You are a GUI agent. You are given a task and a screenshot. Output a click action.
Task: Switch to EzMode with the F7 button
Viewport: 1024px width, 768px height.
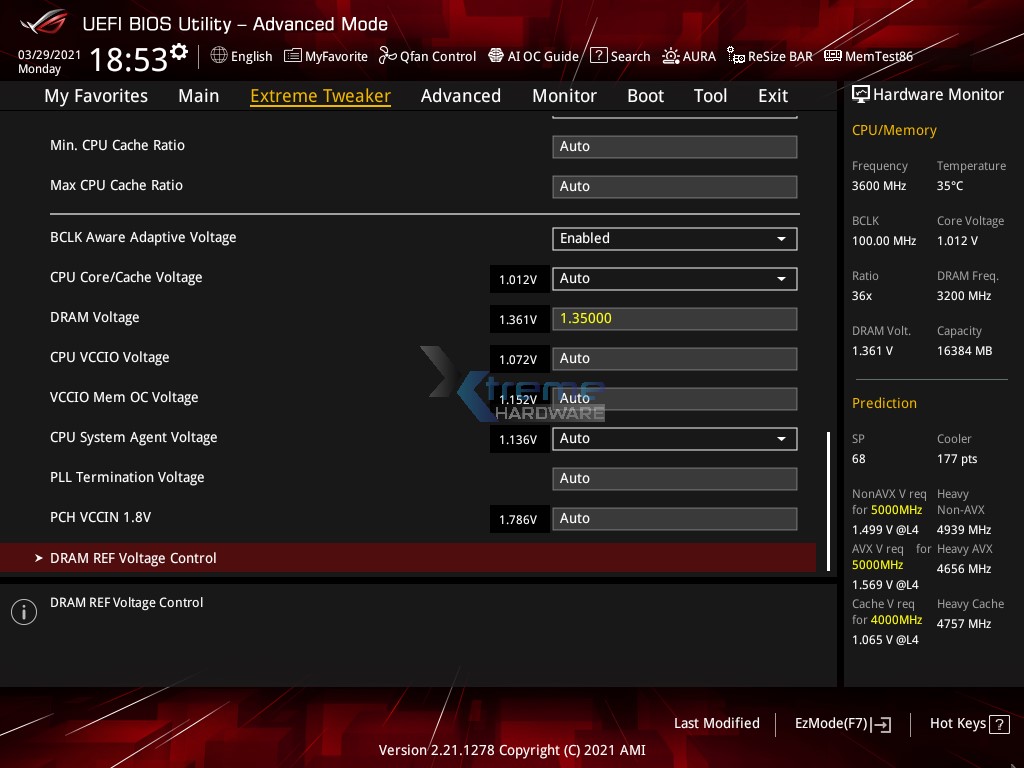click(841, 723)
